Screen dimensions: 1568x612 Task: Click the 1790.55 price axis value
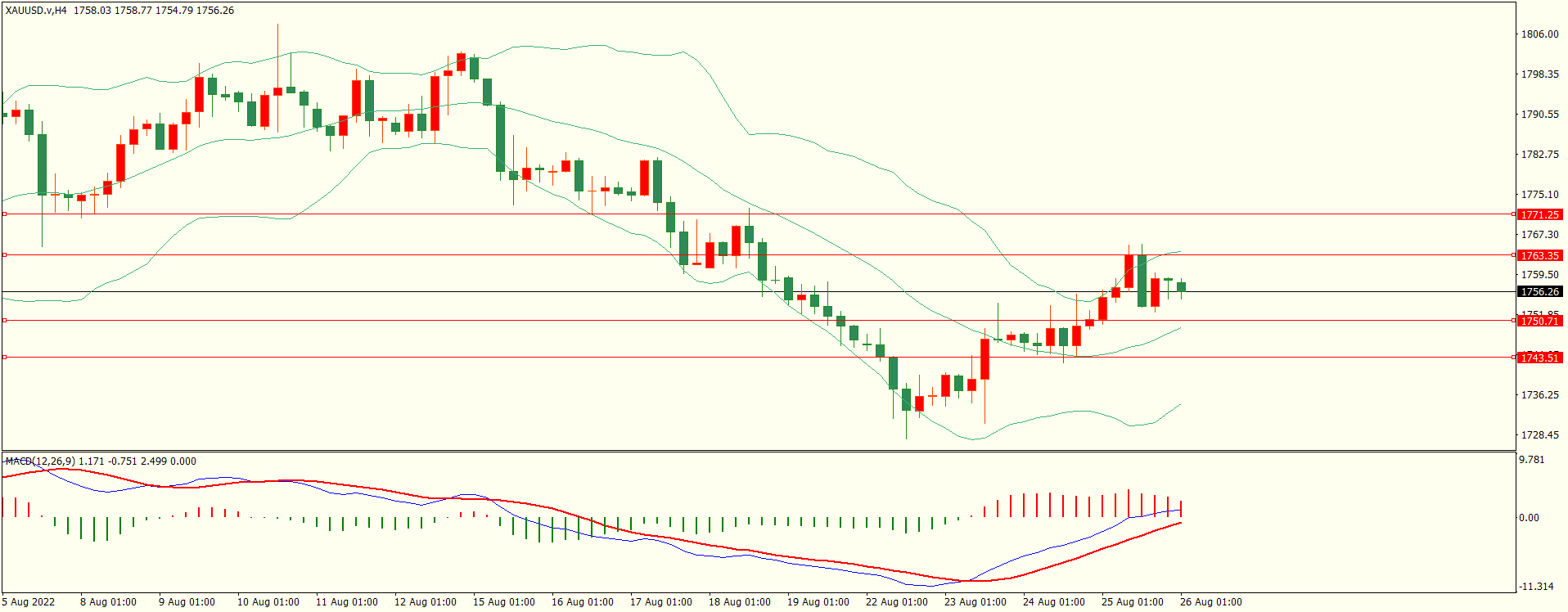[x=1539, y=115]
